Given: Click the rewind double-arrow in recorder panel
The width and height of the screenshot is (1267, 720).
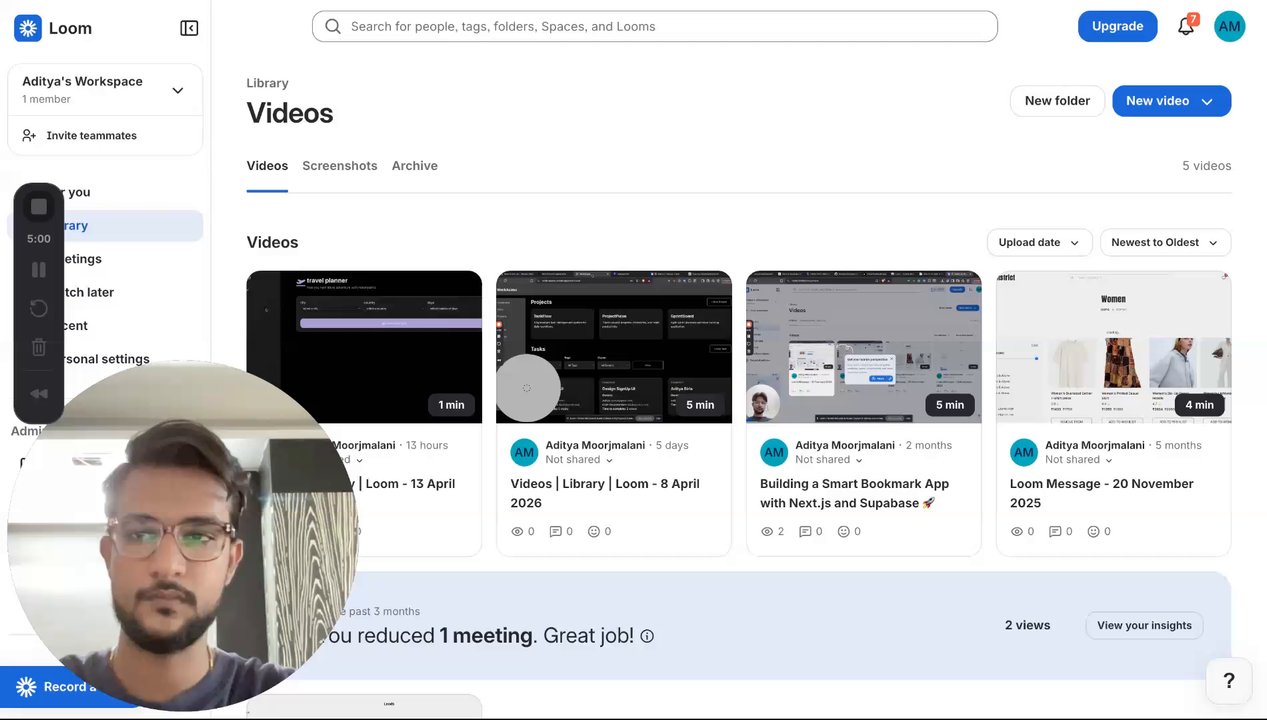Looking at the screenshot, I should (39, 393).
